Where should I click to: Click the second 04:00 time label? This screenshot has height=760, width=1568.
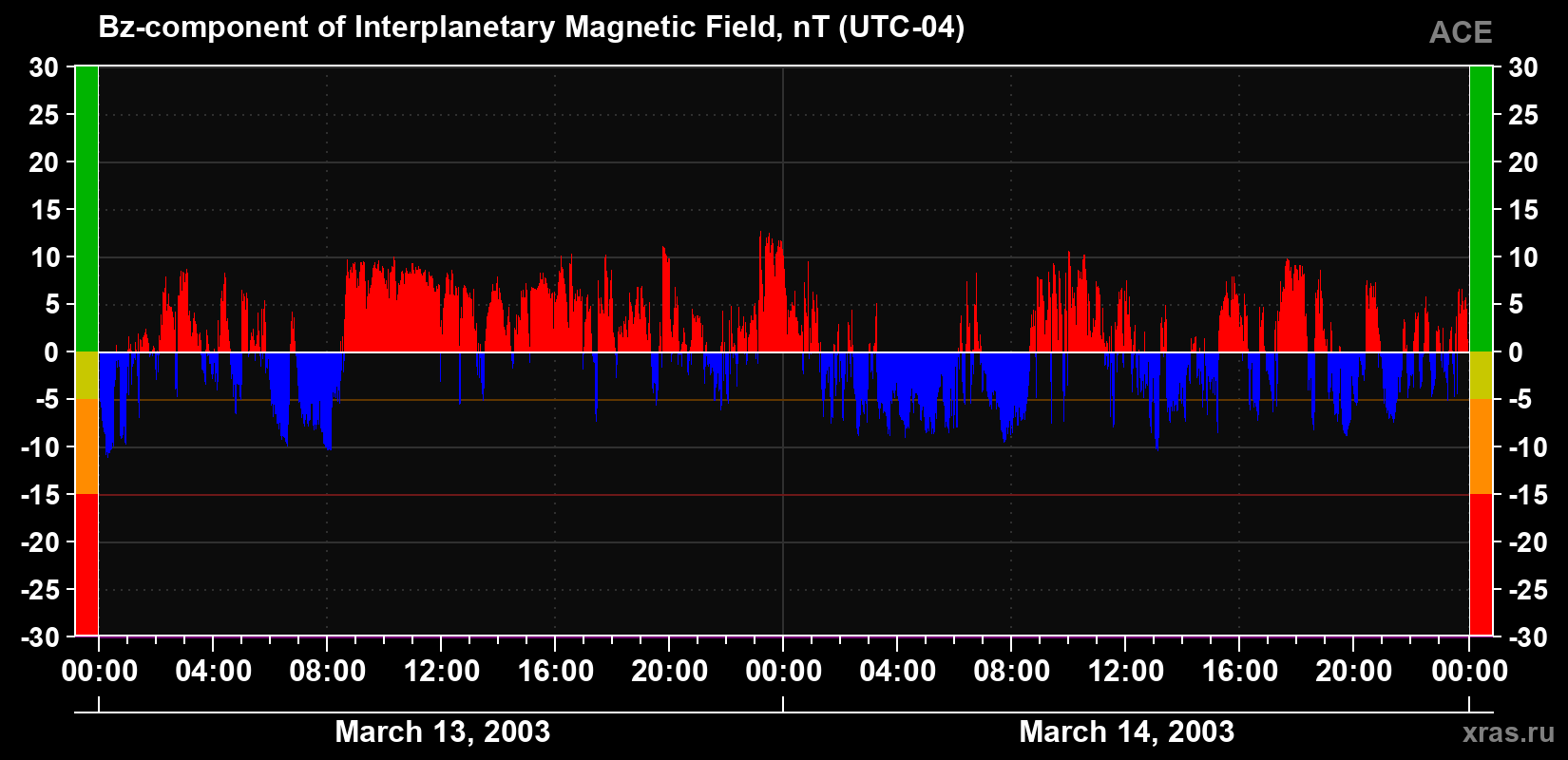click(897, 671)
